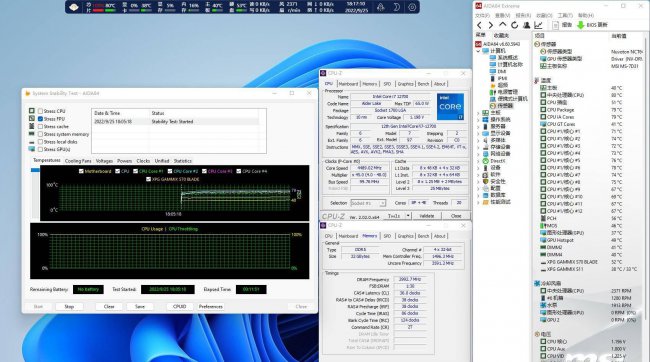This screenshot has height=362, width=650.
Task: Enable the Stress GPU(s) checkbox
Action: [40, 149]
